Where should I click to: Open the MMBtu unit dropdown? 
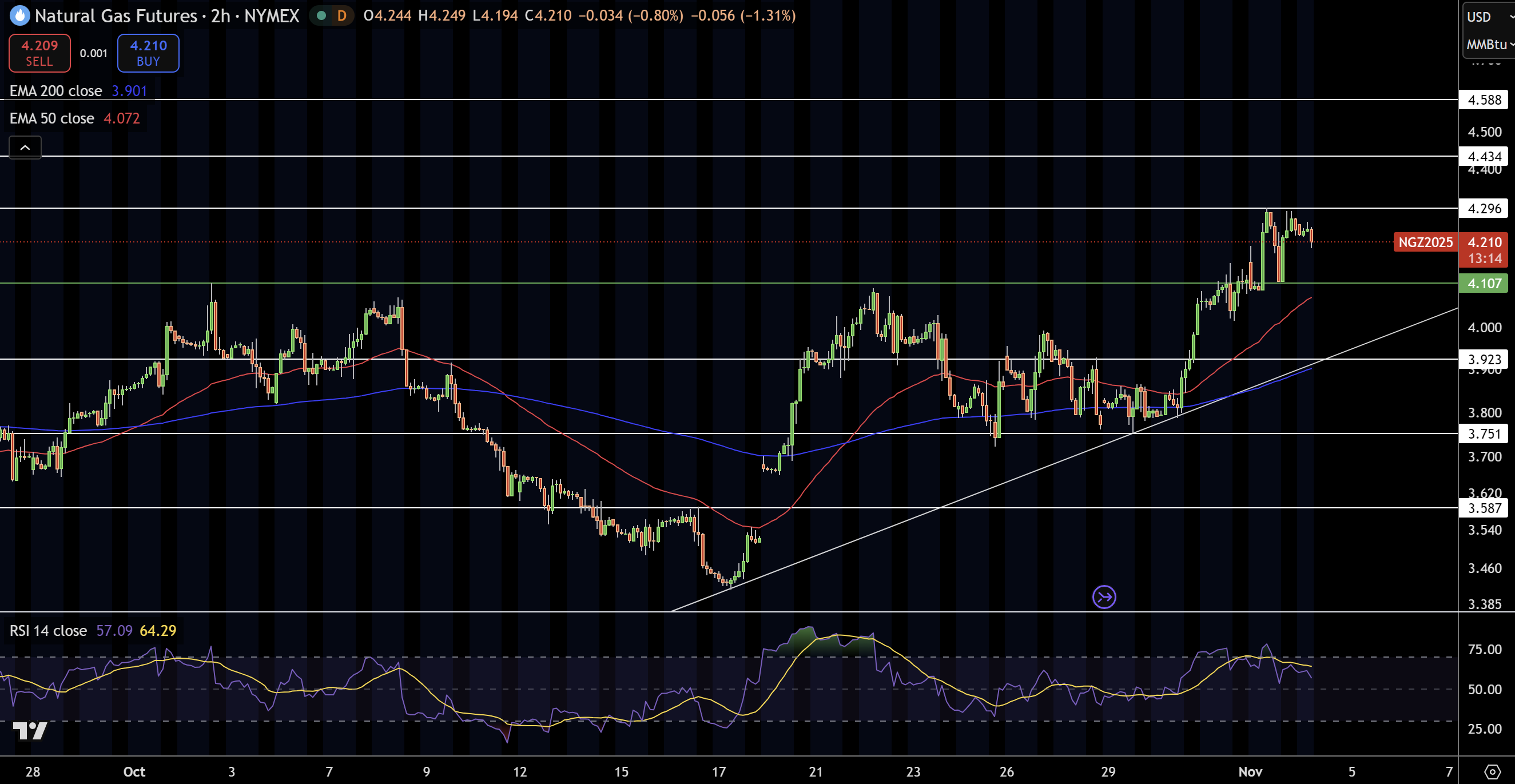pos(1489,45)
